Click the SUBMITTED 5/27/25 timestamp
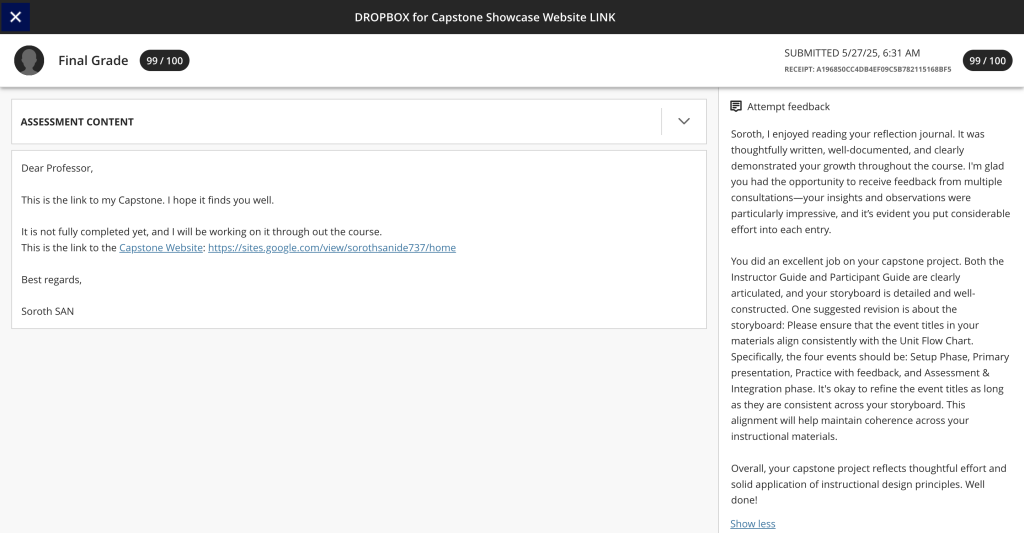The height and width of the screenshot is (533, 1024). click(852, 53)
